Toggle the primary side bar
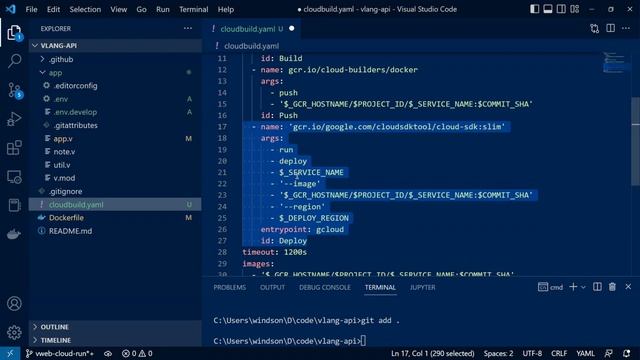The width and height of the screenshot is (640, 360). pyautogui.click(x=534, y=9)
